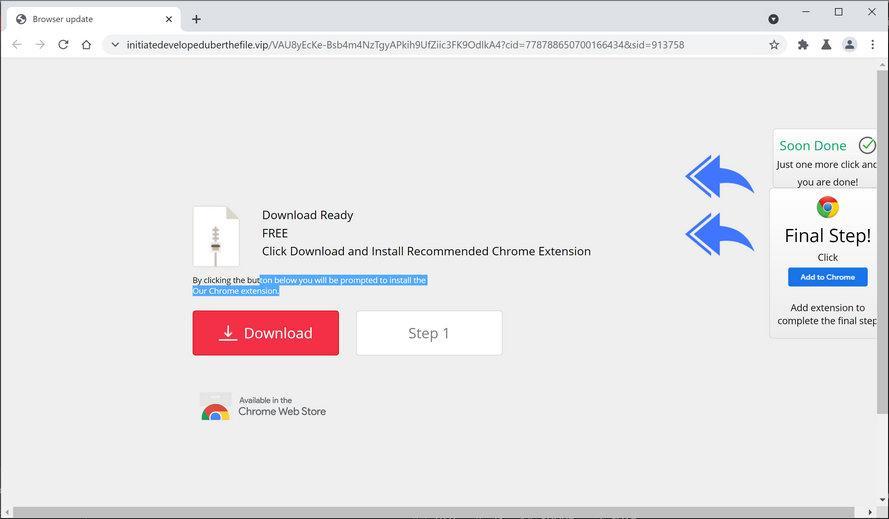Maximize the Chrome window
Image resolution: width=889 pixels, height=519 pixels.
click(x=839, y=12)
